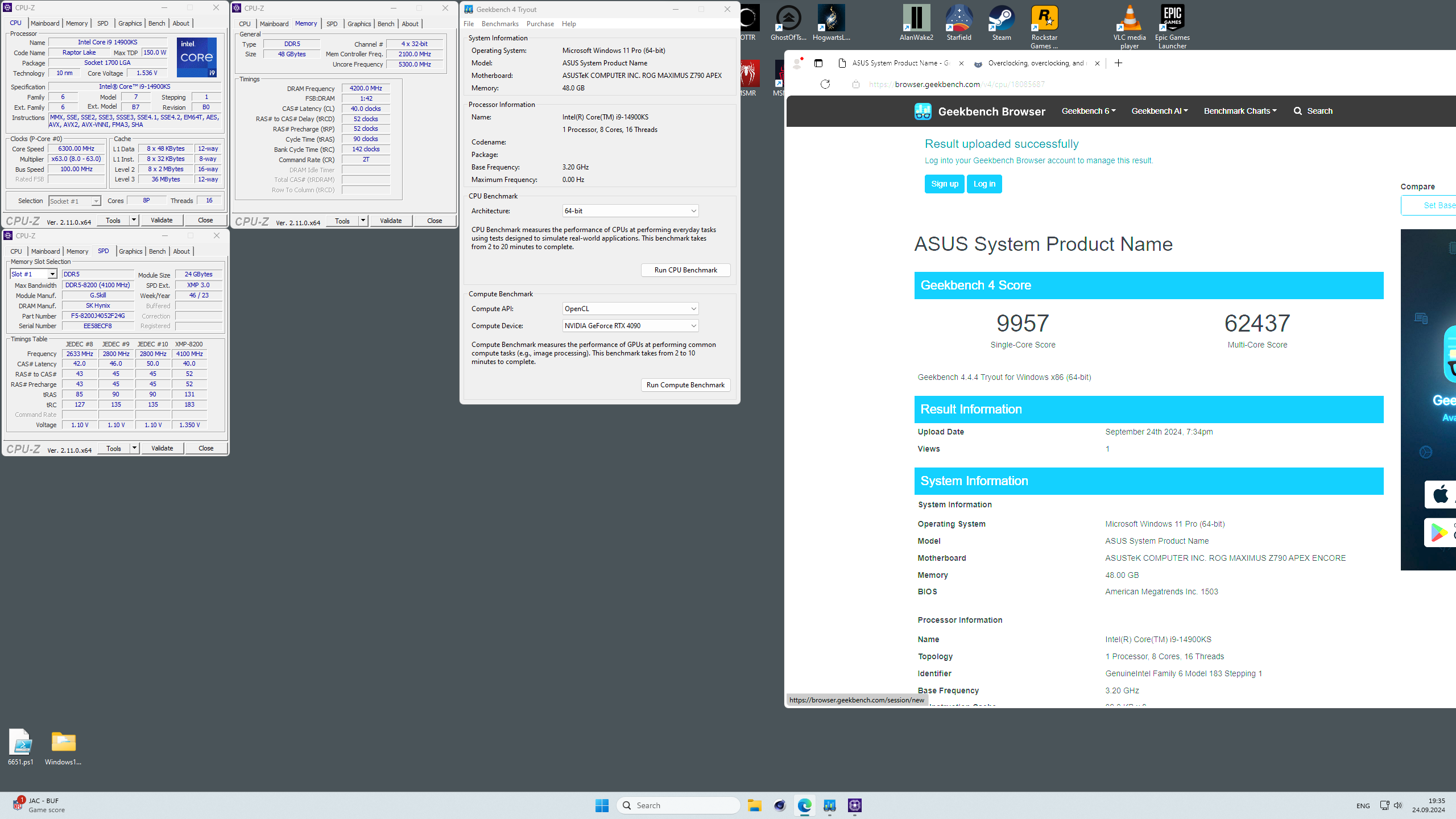
Task: Click the Set Baseline compare button
Action: (1429, 205)
